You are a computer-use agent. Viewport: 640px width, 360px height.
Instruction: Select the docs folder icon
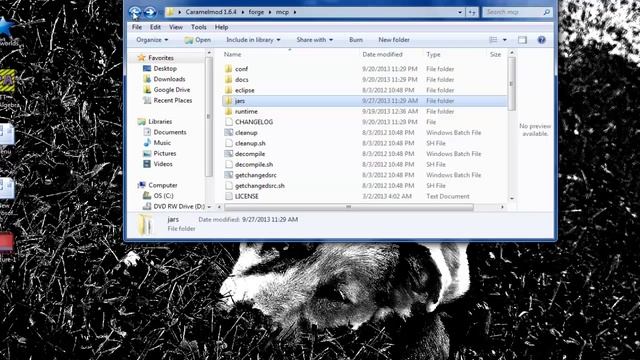229,80
